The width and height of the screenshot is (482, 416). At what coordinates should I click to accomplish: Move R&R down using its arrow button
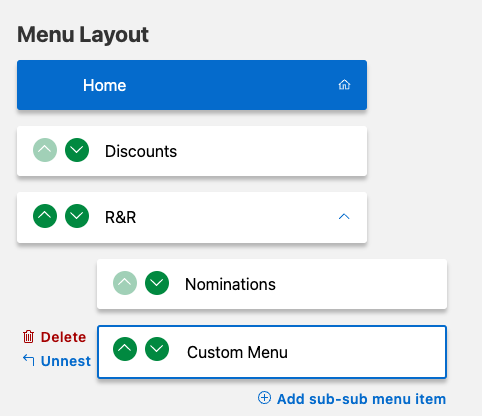pos(77,216)
